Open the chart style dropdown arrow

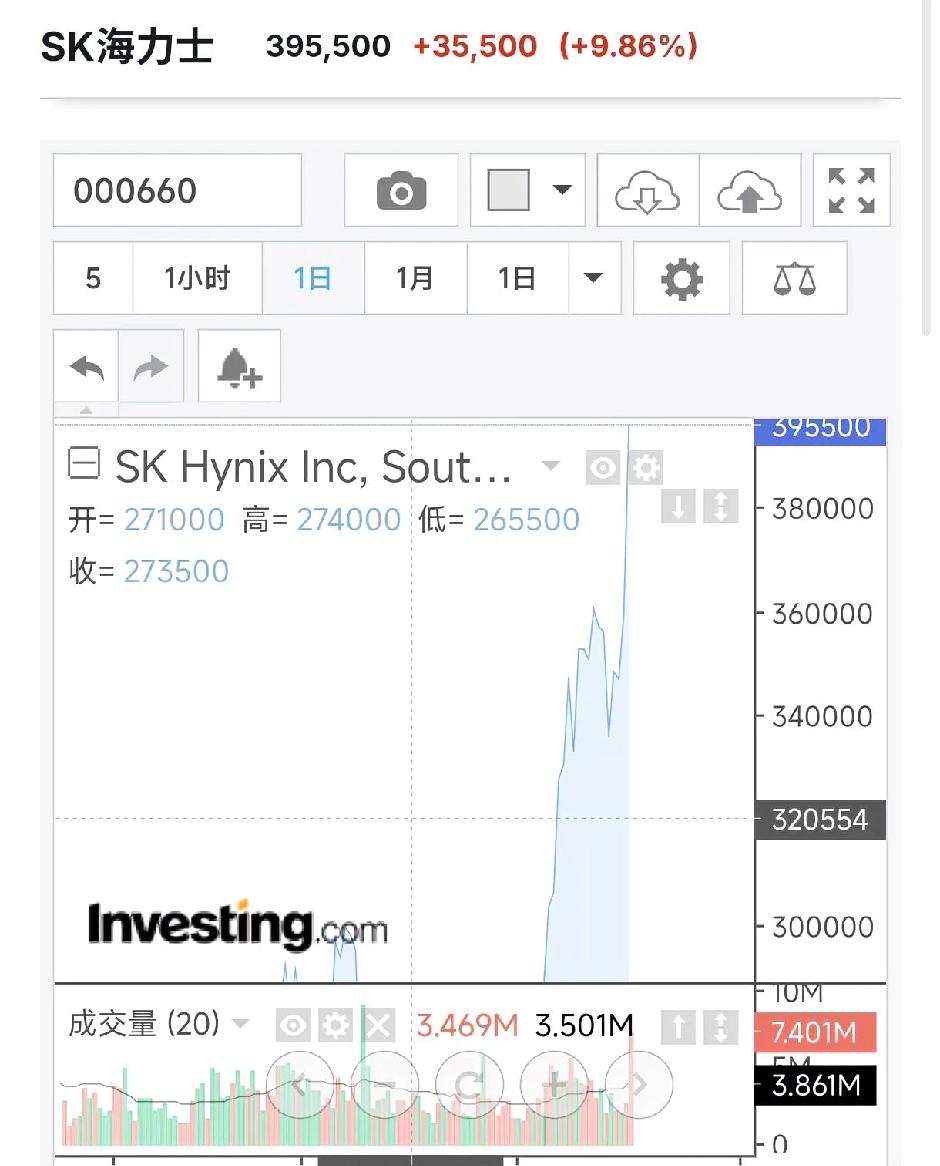[562, 190]
